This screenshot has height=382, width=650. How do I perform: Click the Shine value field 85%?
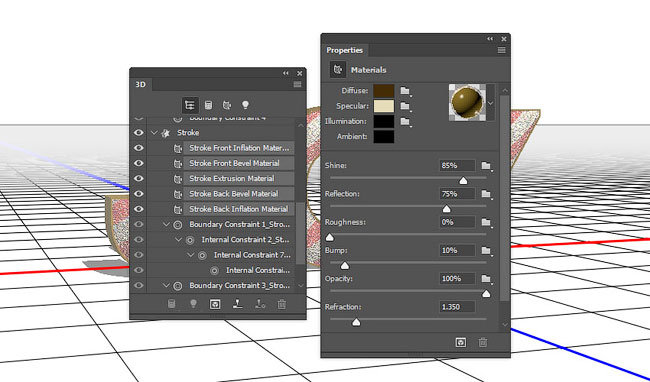457,166
